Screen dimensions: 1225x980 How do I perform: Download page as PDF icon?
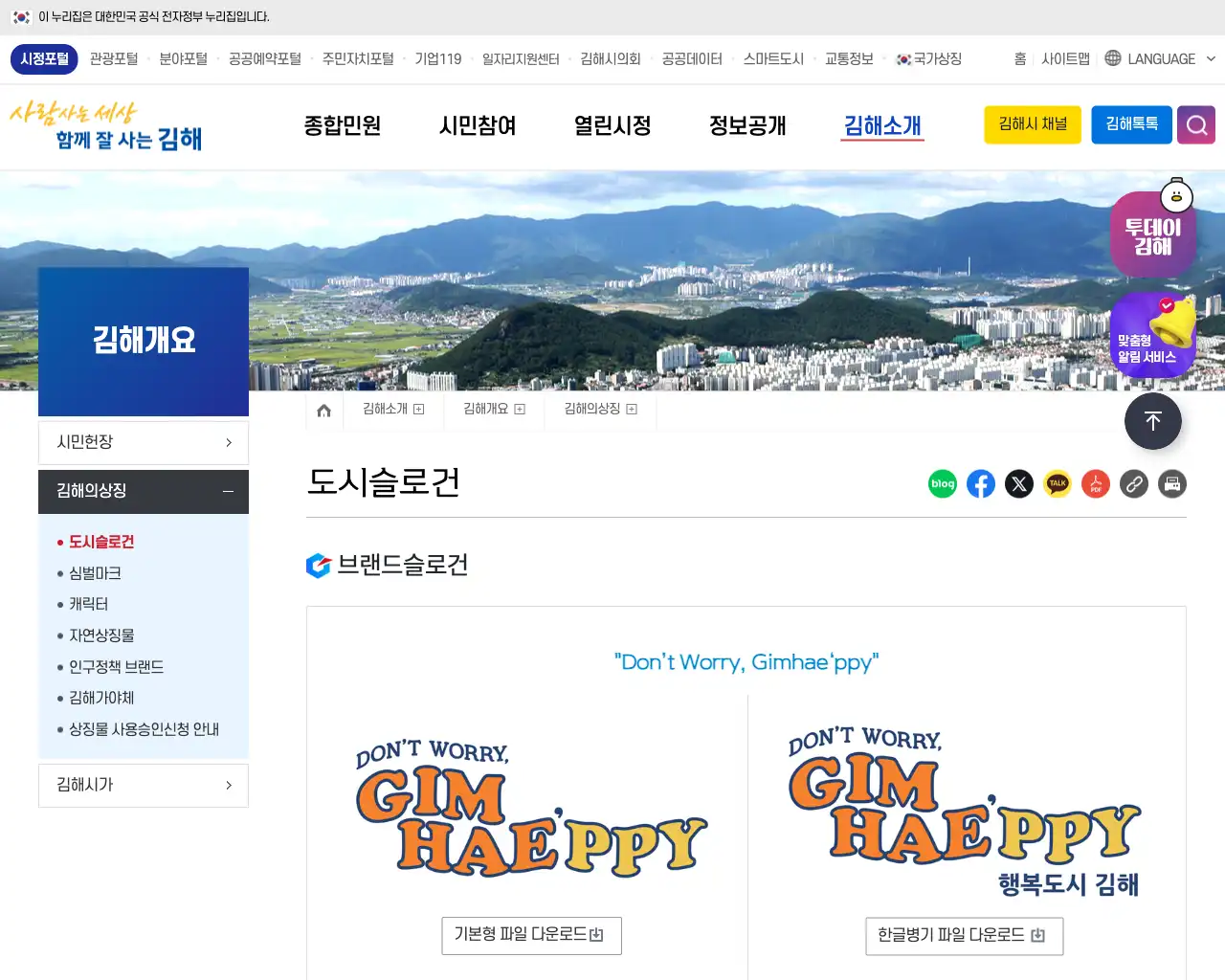[x=1096, y=484]
